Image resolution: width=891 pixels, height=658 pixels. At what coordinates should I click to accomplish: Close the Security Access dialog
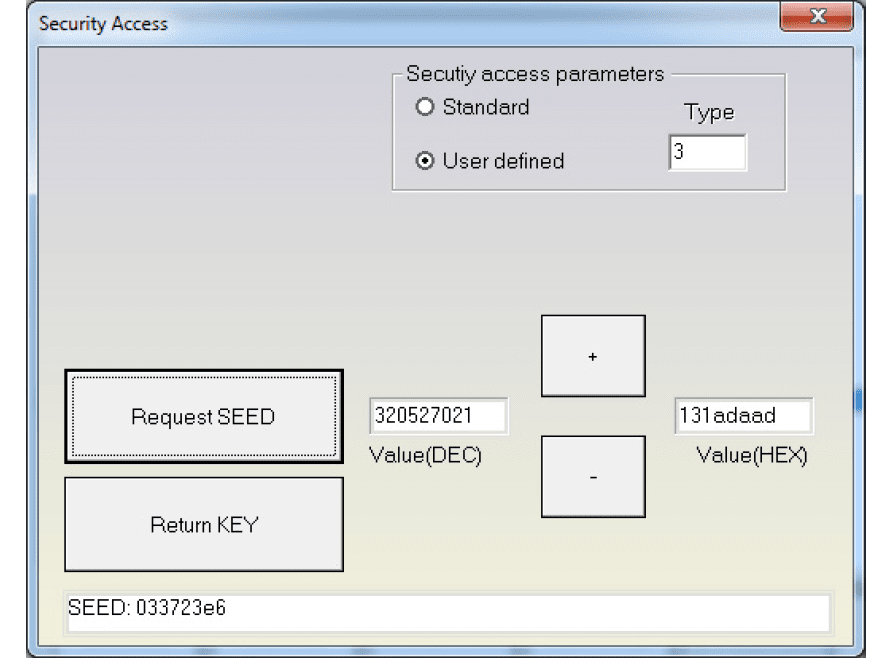[817, 17]
